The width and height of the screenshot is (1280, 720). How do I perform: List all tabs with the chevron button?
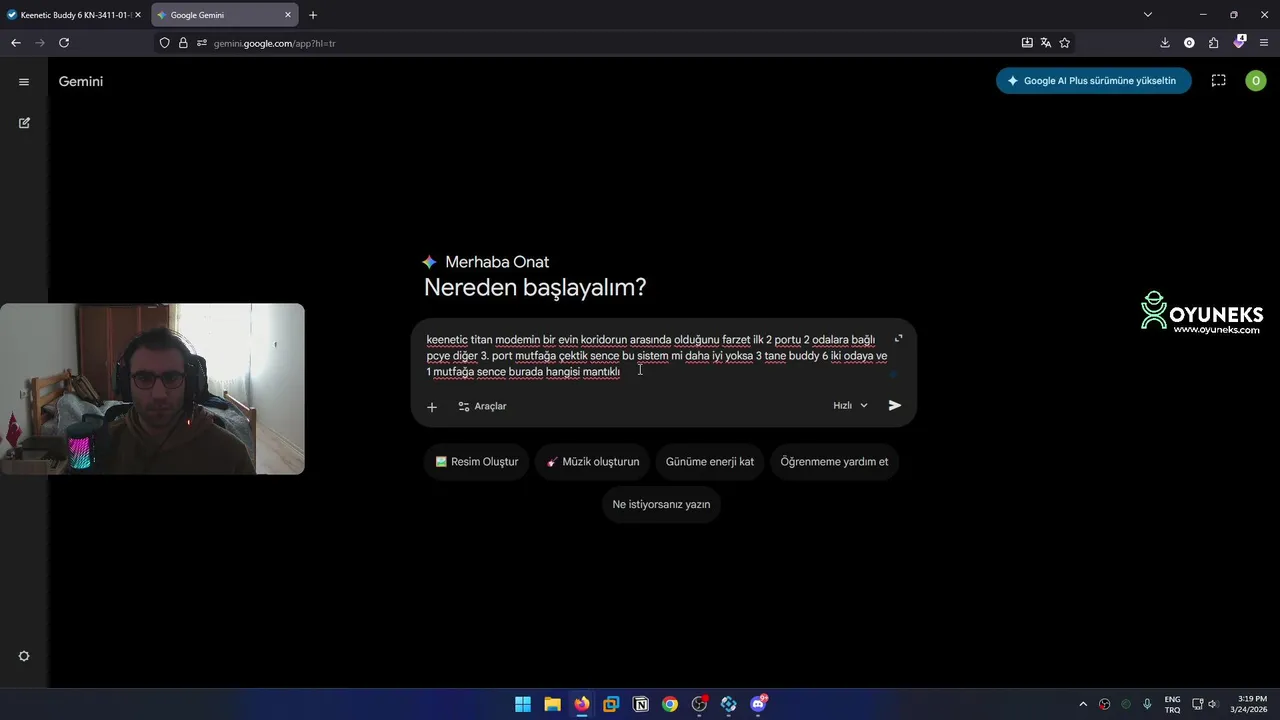tap(1148, 15)
